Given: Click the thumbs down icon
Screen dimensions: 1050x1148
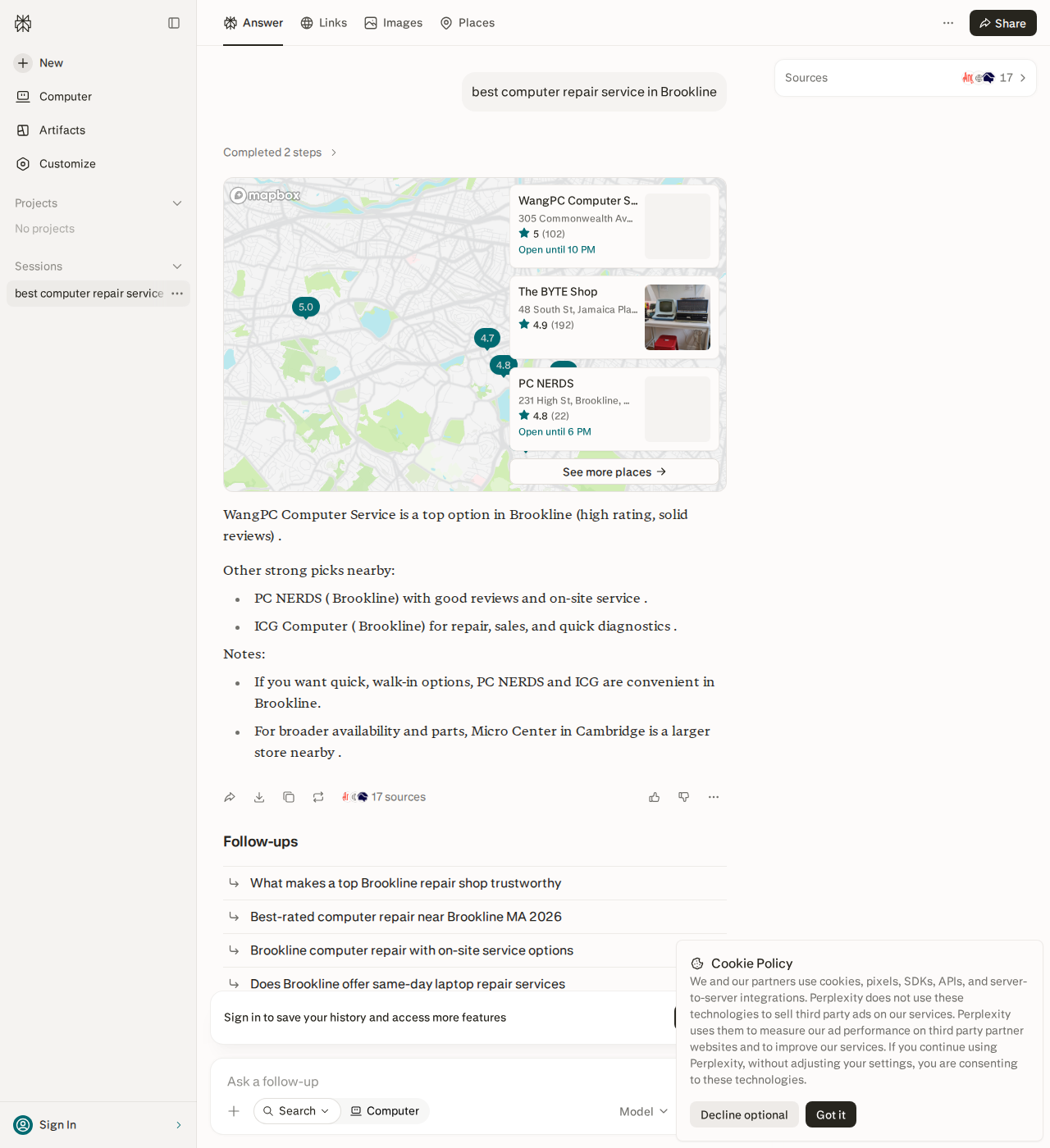Looking at the screenshot, I should pos(684,797).
